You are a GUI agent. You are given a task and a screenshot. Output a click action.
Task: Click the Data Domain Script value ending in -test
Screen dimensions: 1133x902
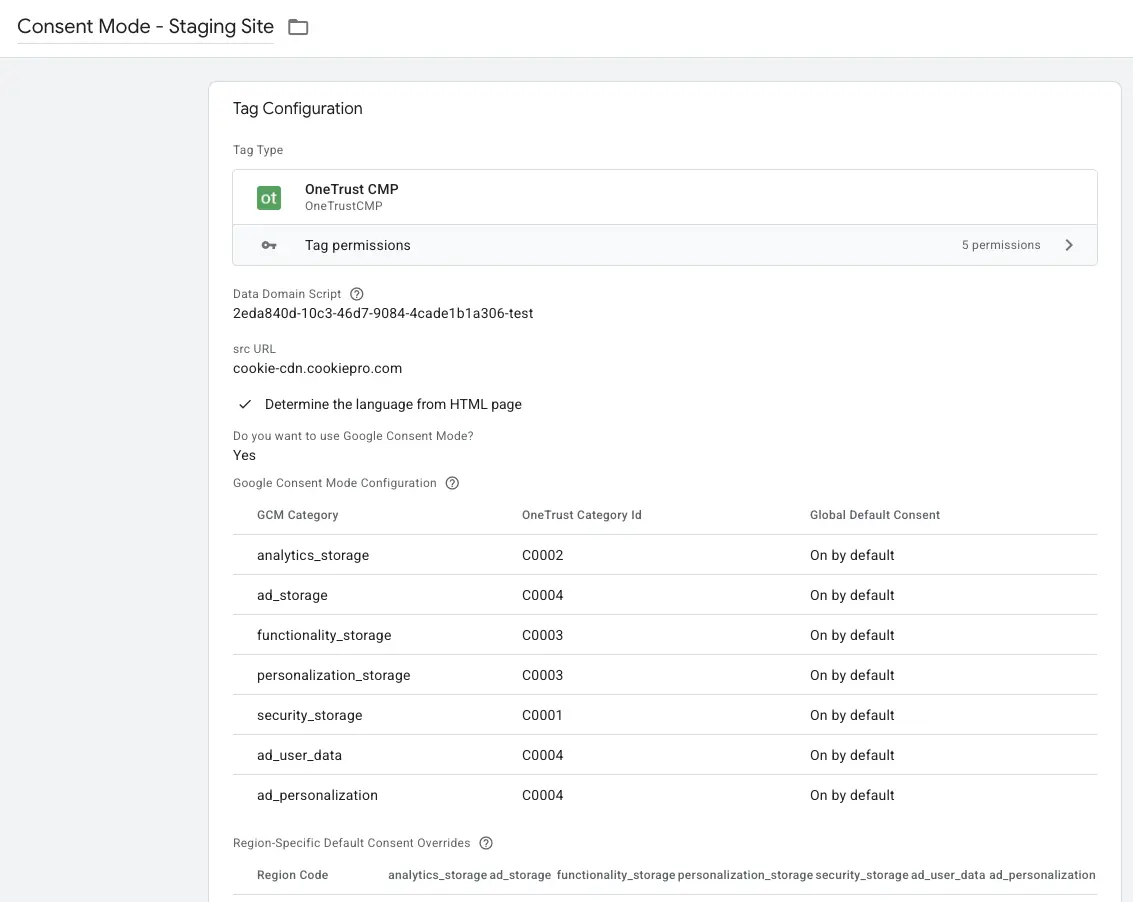point(383,314)
